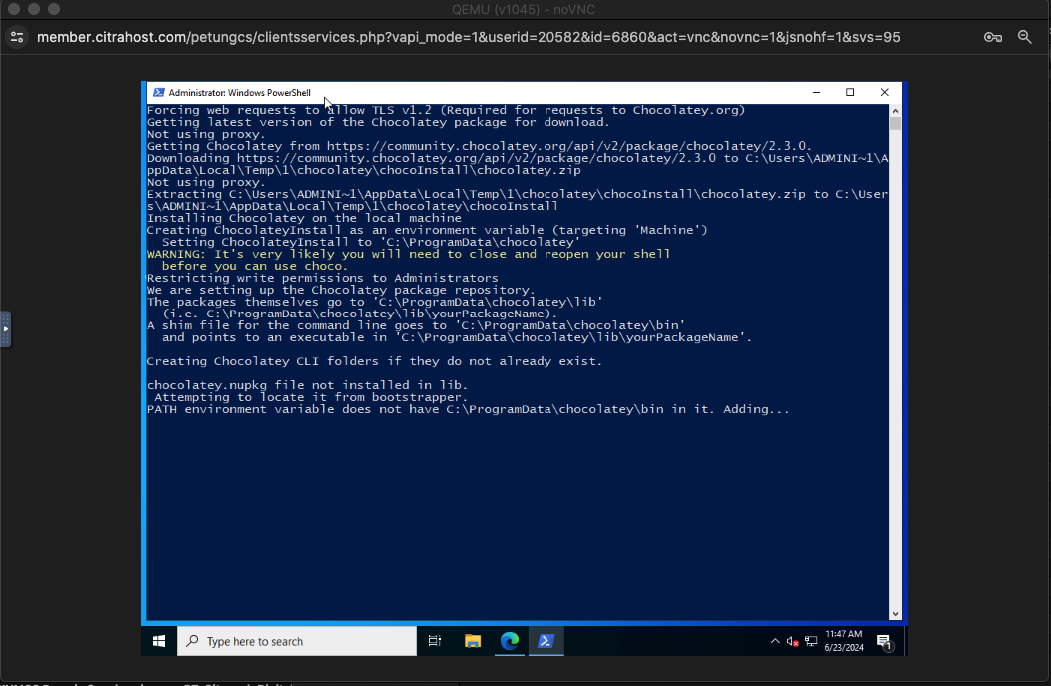1051x686 pixels.
Task: Click 'Restricting write permissions to Administrators' line
Action: tap(322, 278)
